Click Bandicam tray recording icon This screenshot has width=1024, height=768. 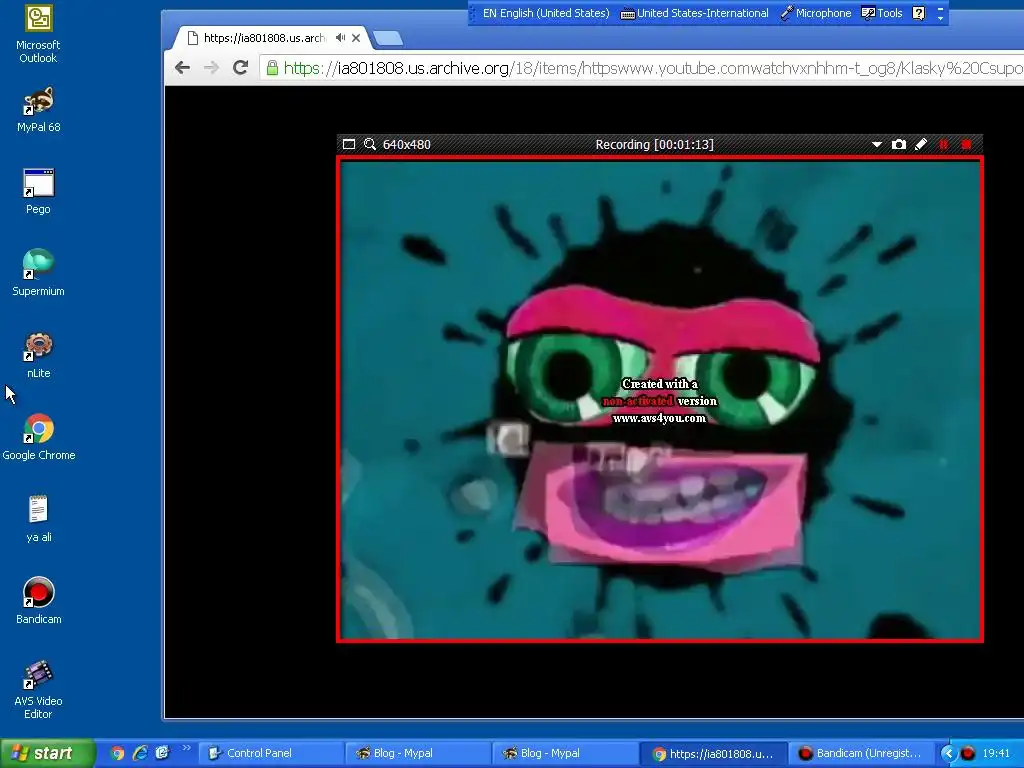(x=968, y=754)
